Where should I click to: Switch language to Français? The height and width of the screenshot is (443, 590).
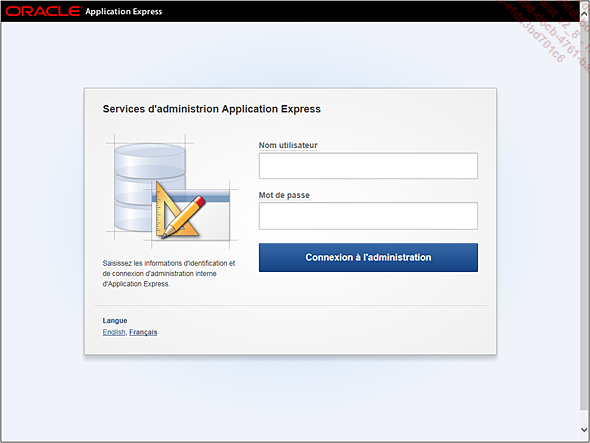(143, 332)
